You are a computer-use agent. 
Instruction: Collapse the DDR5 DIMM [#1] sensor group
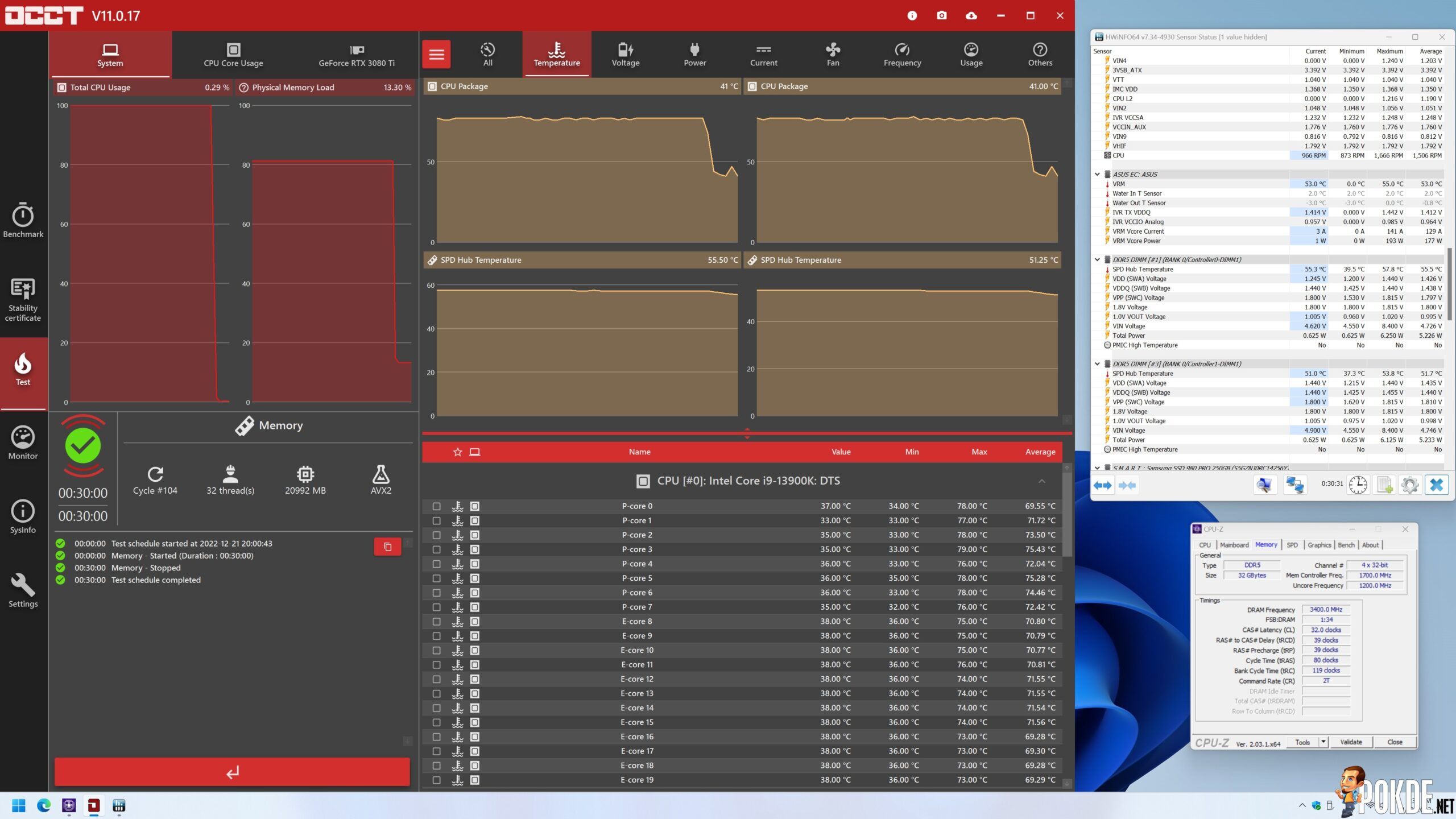pos(1097,260)
